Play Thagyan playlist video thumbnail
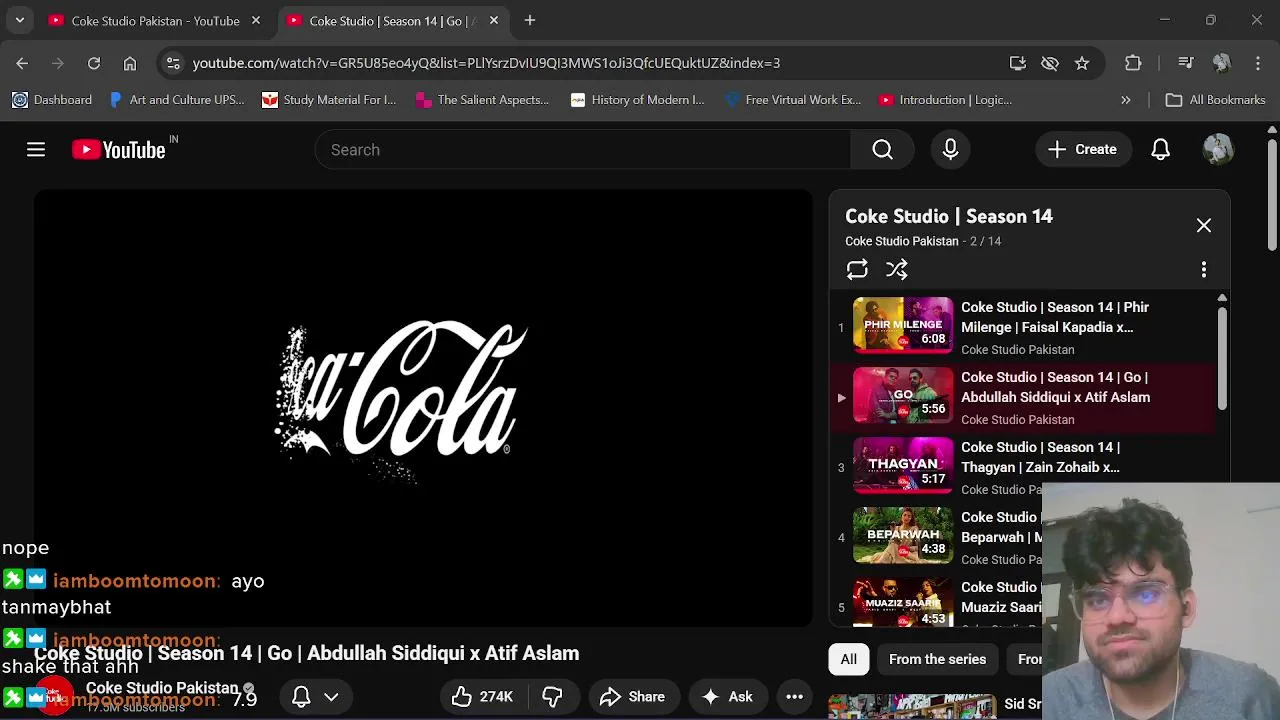1280x720 pixels. click(x=903, y=465)
